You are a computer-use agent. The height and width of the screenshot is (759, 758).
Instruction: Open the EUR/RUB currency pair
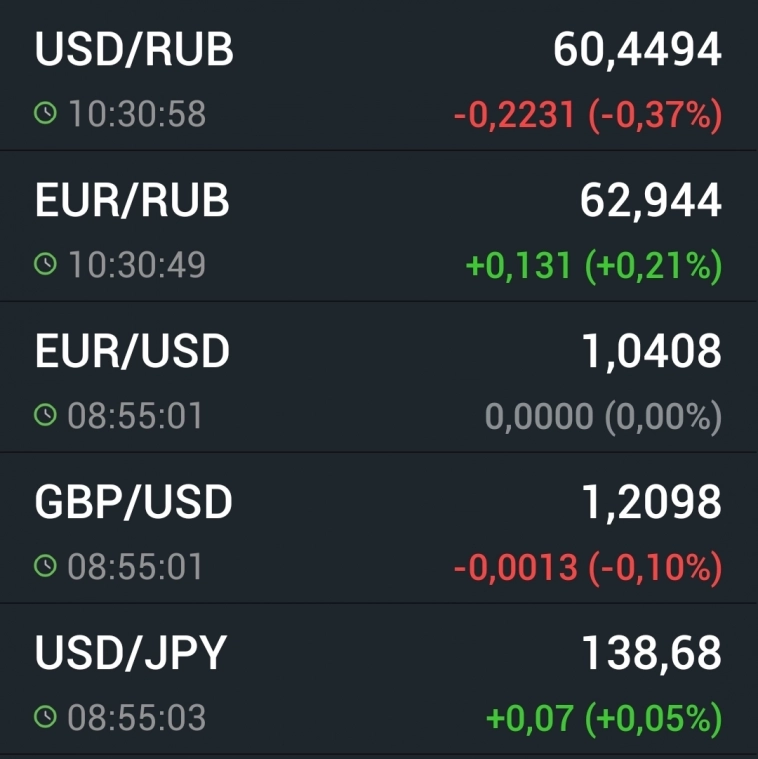click(132, 201)
